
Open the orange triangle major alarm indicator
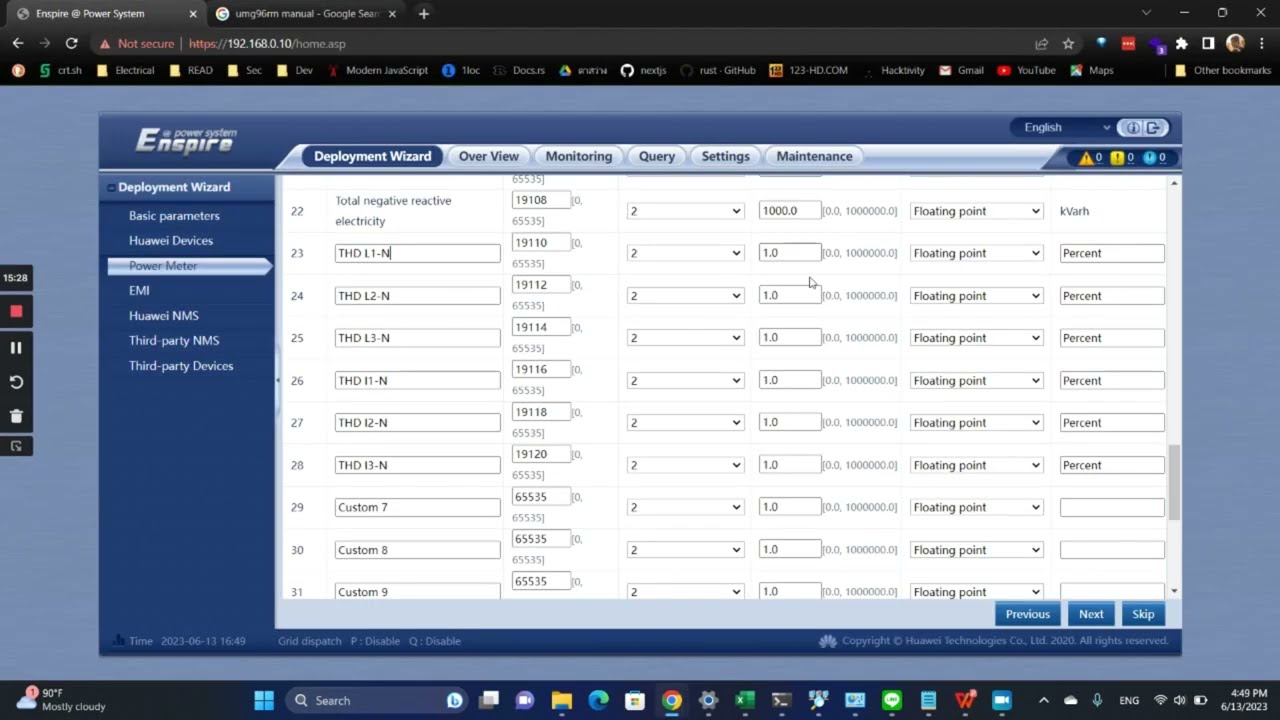pyautogui.click(x=1085, y=158)
